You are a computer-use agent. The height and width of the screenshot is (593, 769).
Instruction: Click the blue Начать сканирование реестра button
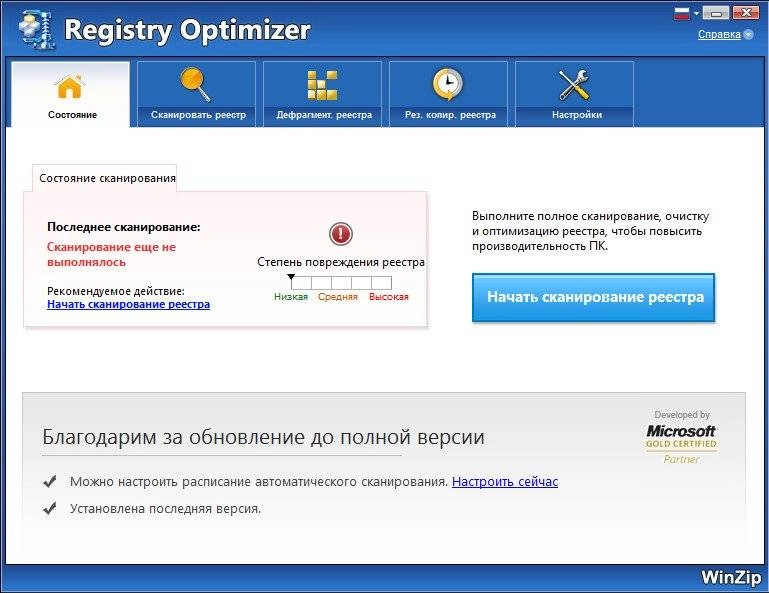point(593,297)
